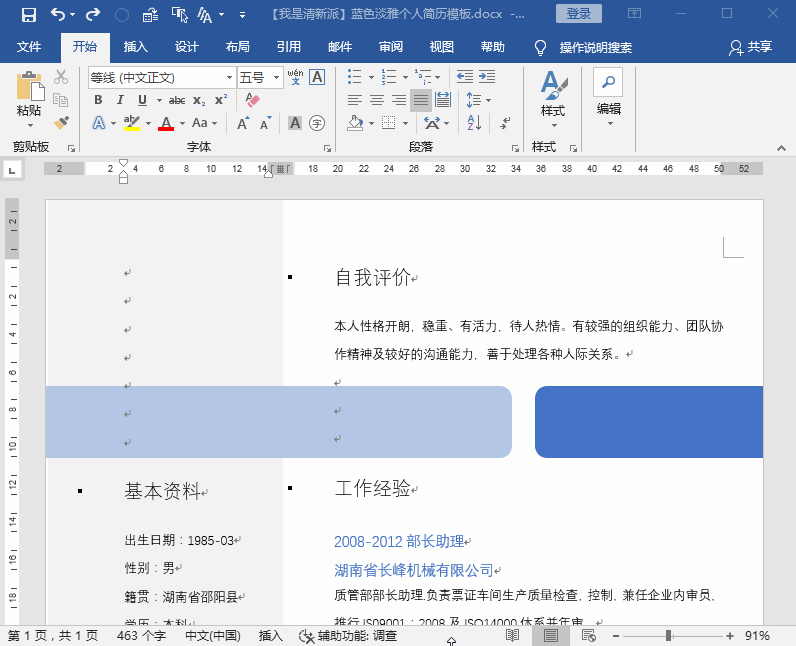The width and height of the screenshot is (796, 646).
Task: Select the Web Layout view in status bar
Action: pos(588,635)
